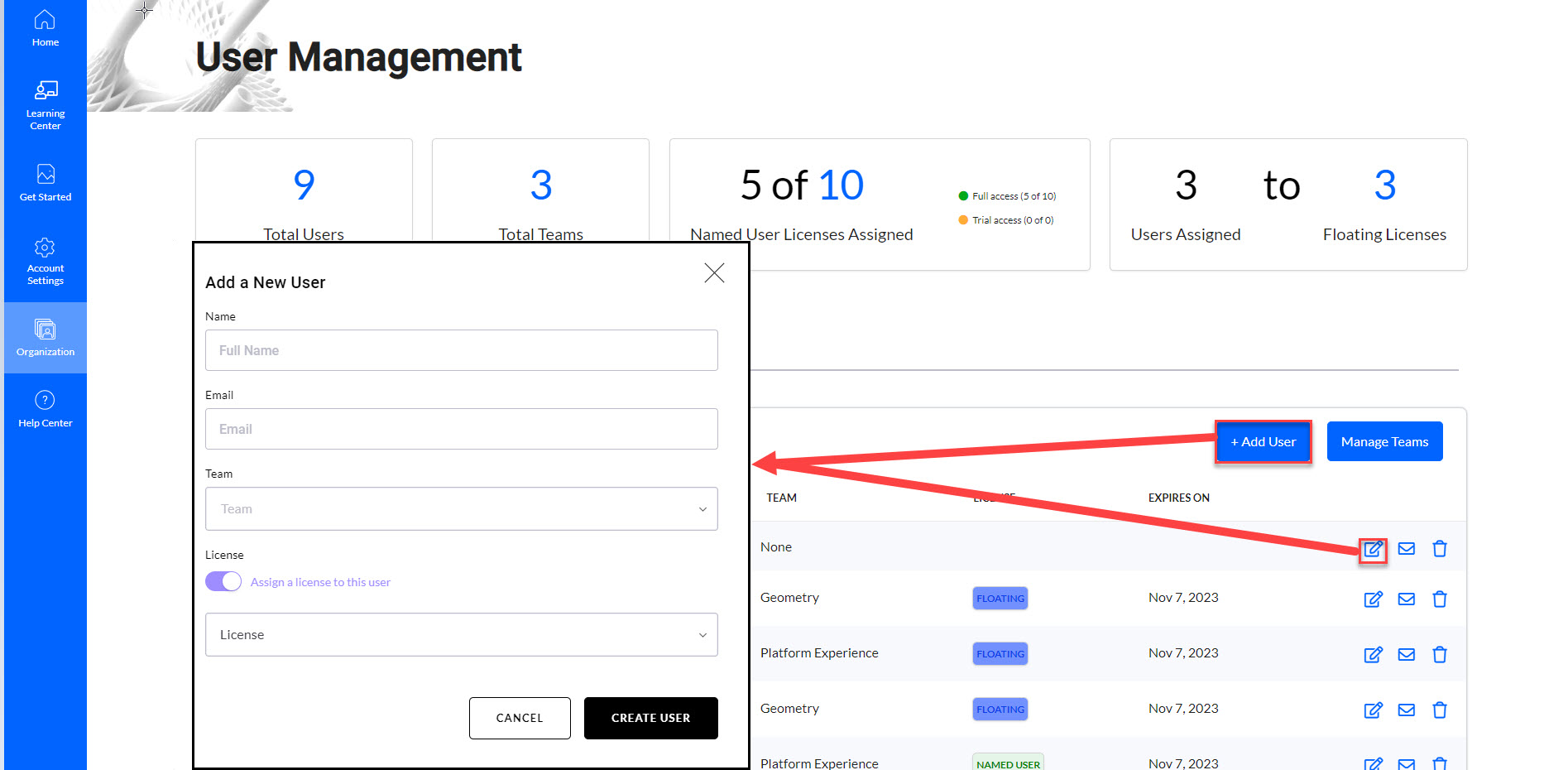Click the TEAM column header
The width and height of the screenshot is (1568, 770).
(x=781, y=498)
